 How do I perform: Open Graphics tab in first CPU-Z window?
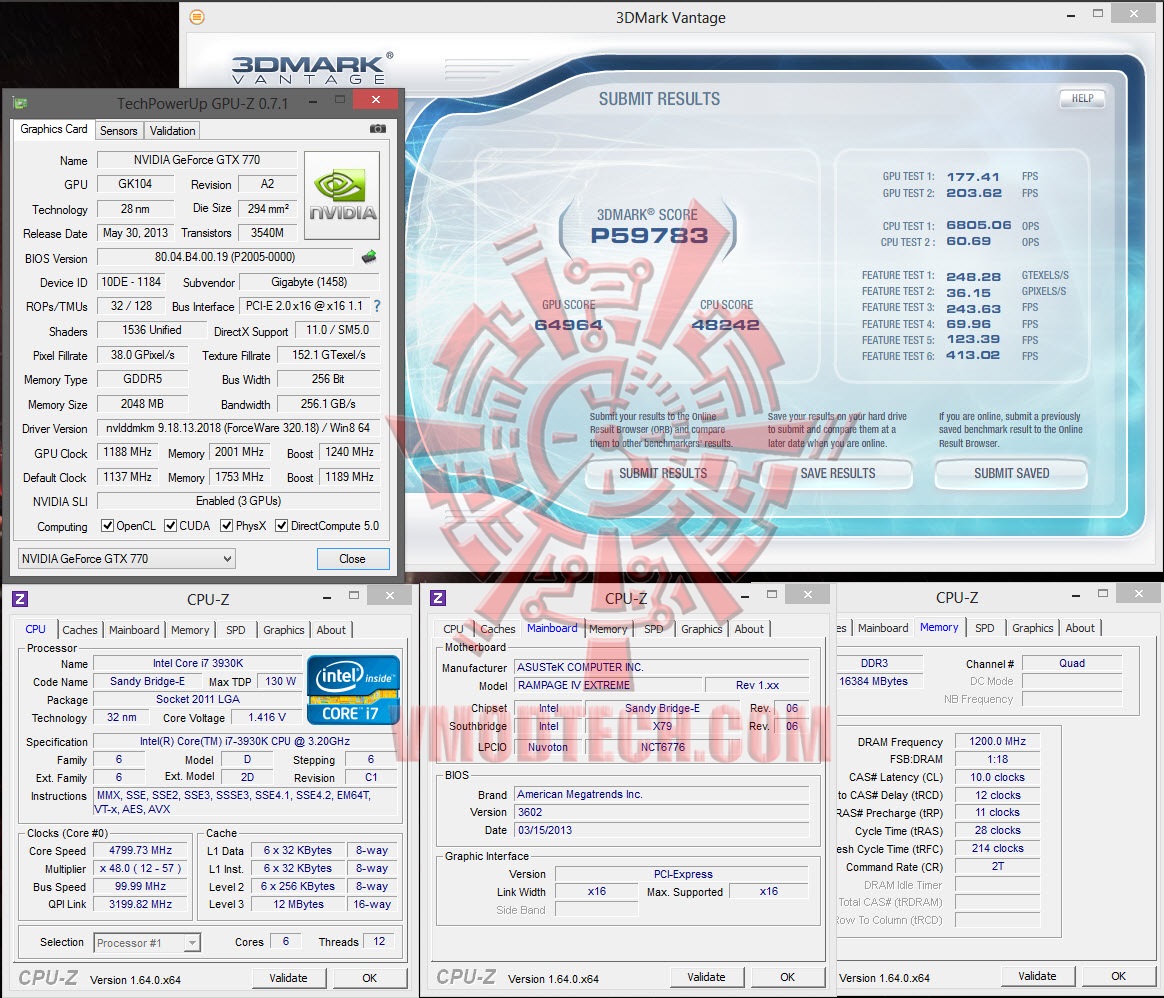(x=284, y=630)
